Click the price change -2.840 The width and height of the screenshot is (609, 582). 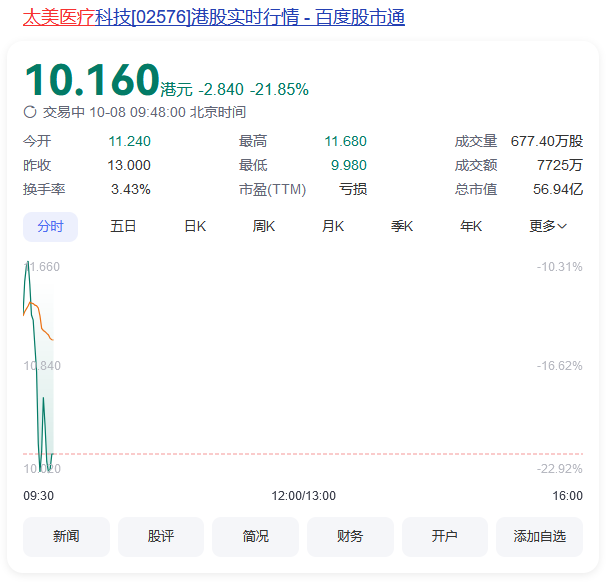[221, 89]
